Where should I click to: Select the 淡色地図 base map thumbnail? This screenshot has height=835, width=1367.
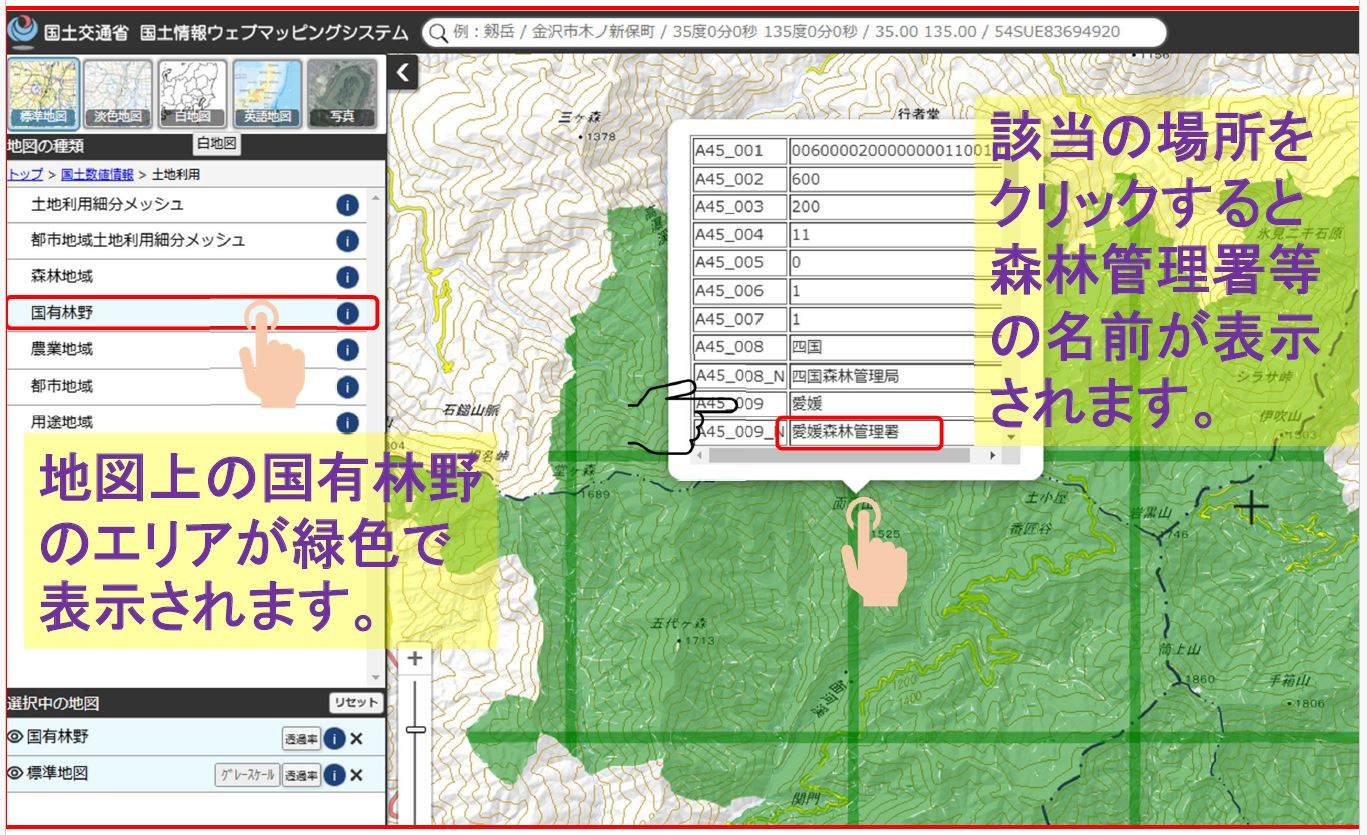tap(118, 93)
